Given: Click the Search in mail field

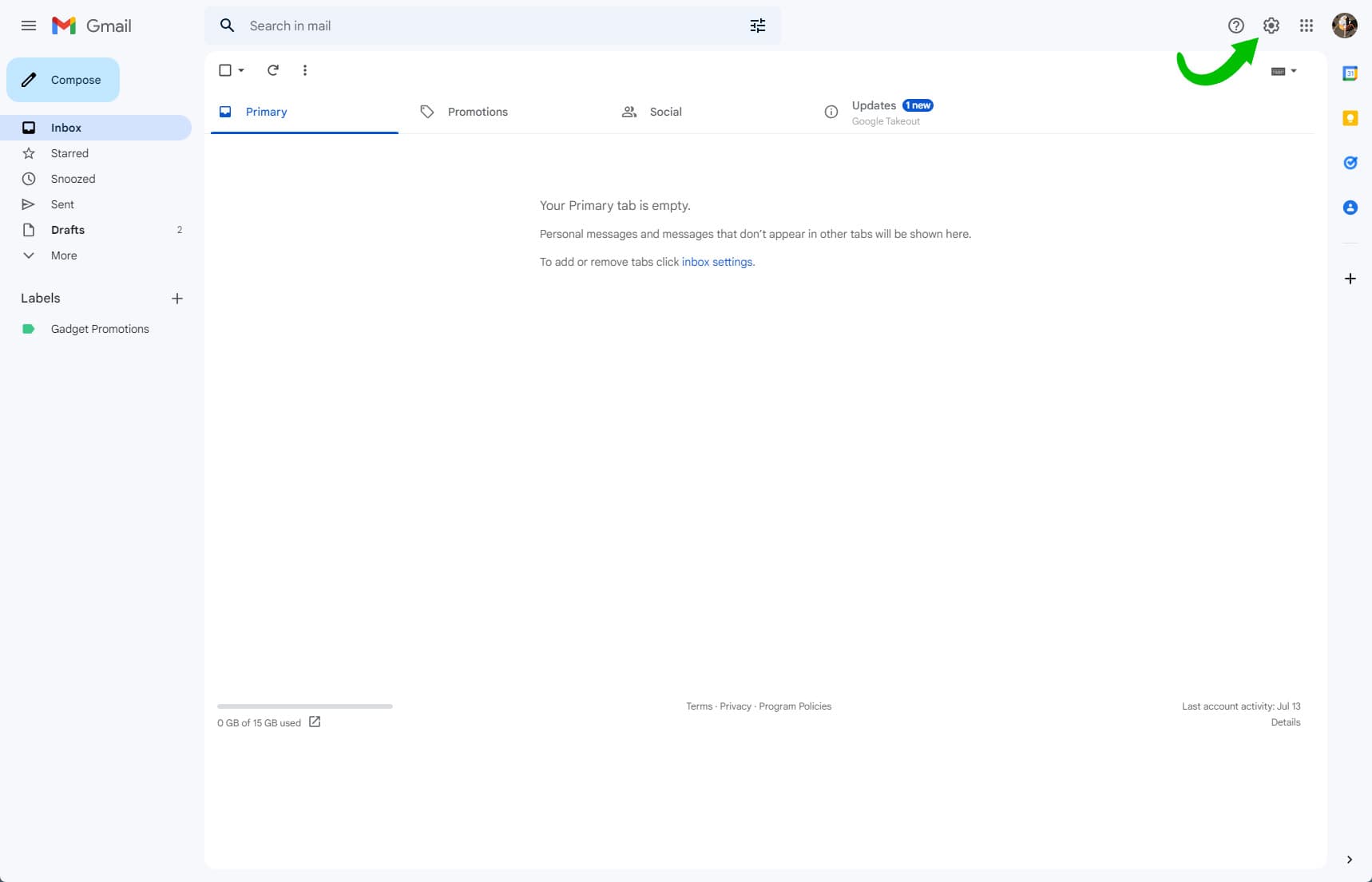Looking at the screenshot, I should 479,26.
